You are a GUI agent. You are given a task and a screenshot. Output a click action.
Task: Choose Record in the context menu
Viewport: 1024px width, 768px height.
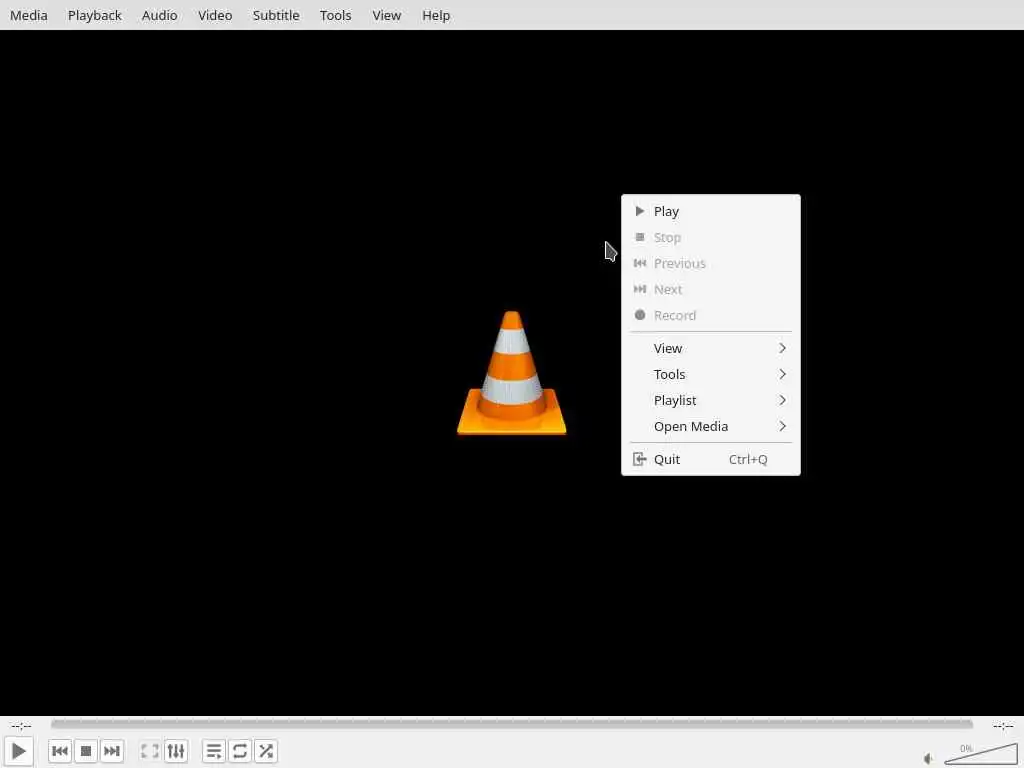(x=711, y=315)
